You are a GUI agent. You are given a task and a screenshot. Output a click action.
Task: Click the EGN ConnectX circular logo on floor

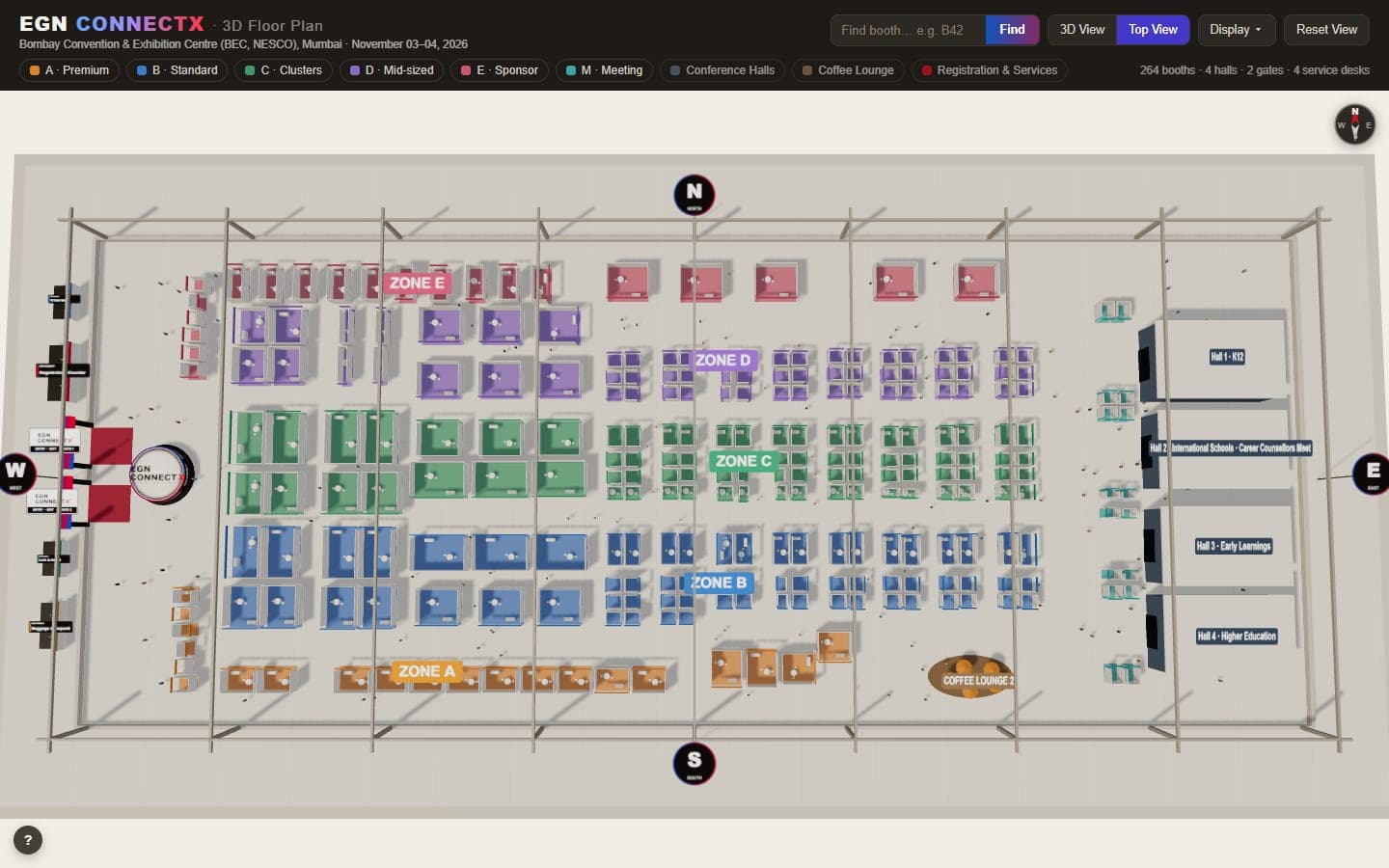[x=161, y=475]
